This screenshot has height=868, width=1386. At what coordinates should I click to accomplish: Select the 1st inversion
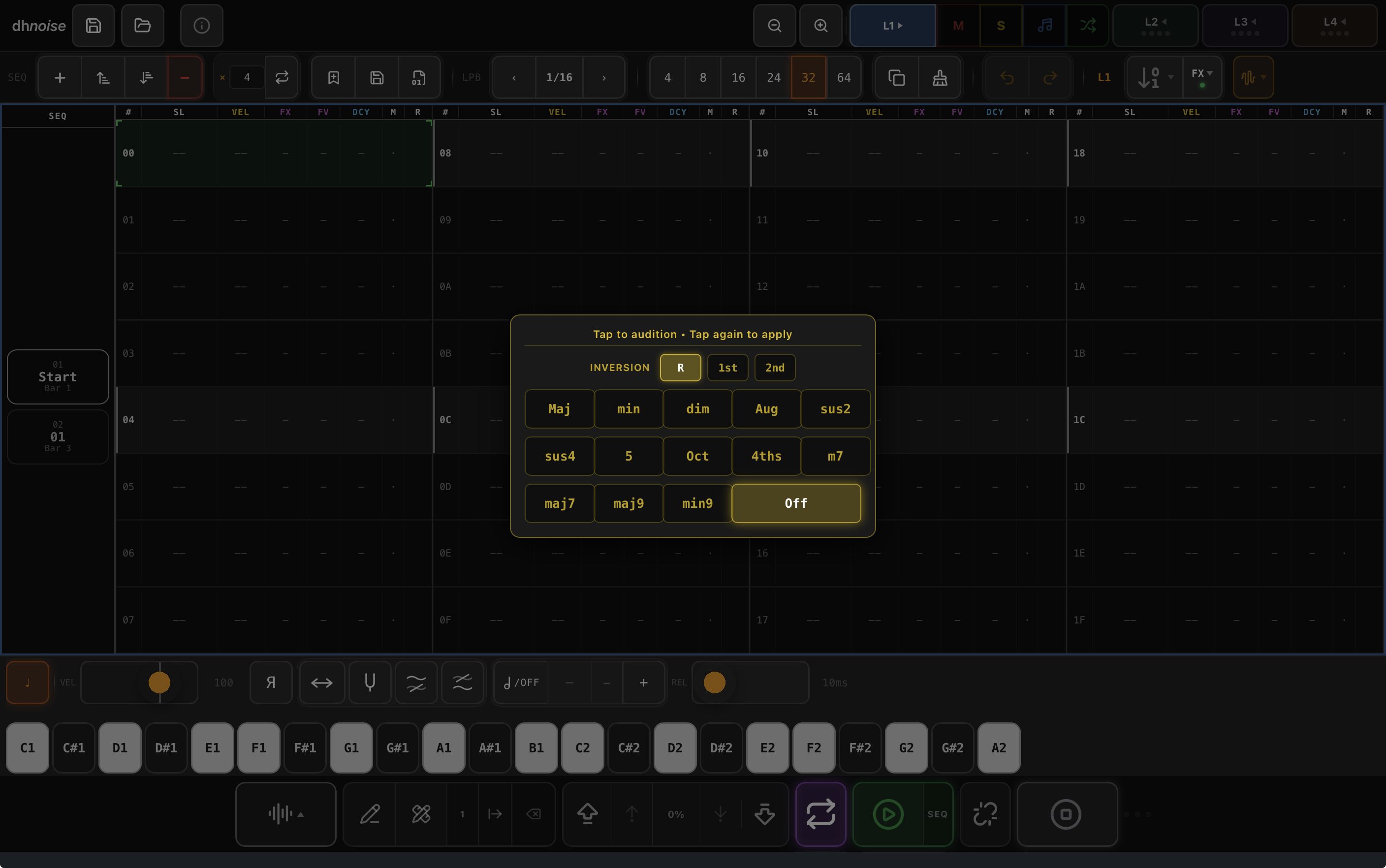(x=727, y=368)
